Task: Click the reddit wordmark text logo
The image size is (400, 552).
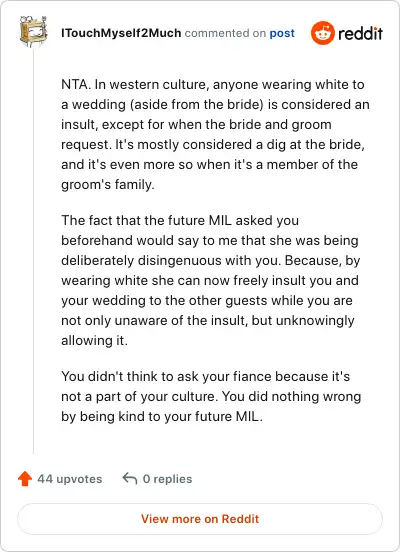Action: 360,33
